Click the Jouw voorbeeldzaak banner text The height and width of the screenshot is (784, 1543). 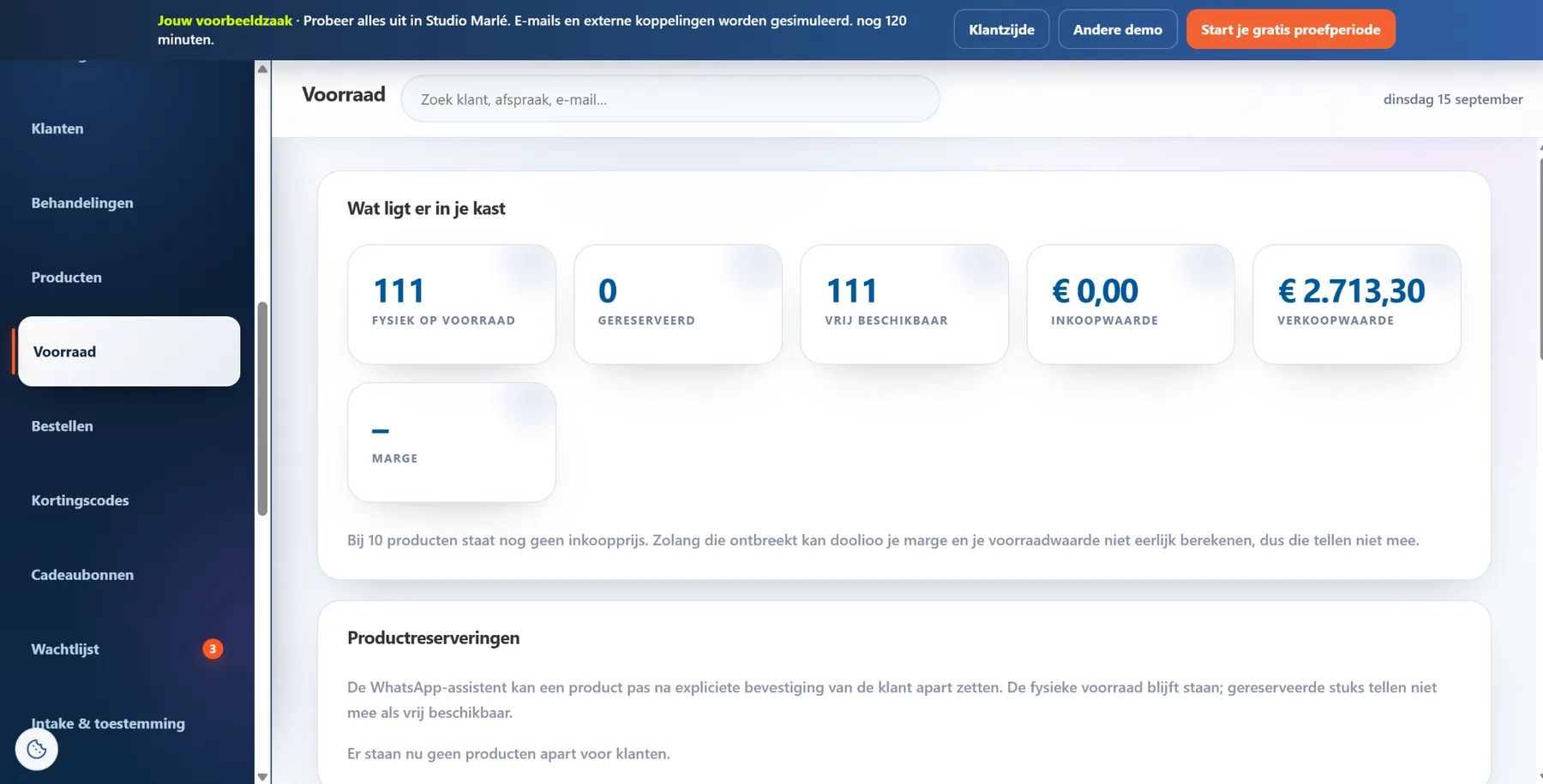pyautogui.click(x=225, y=21)
